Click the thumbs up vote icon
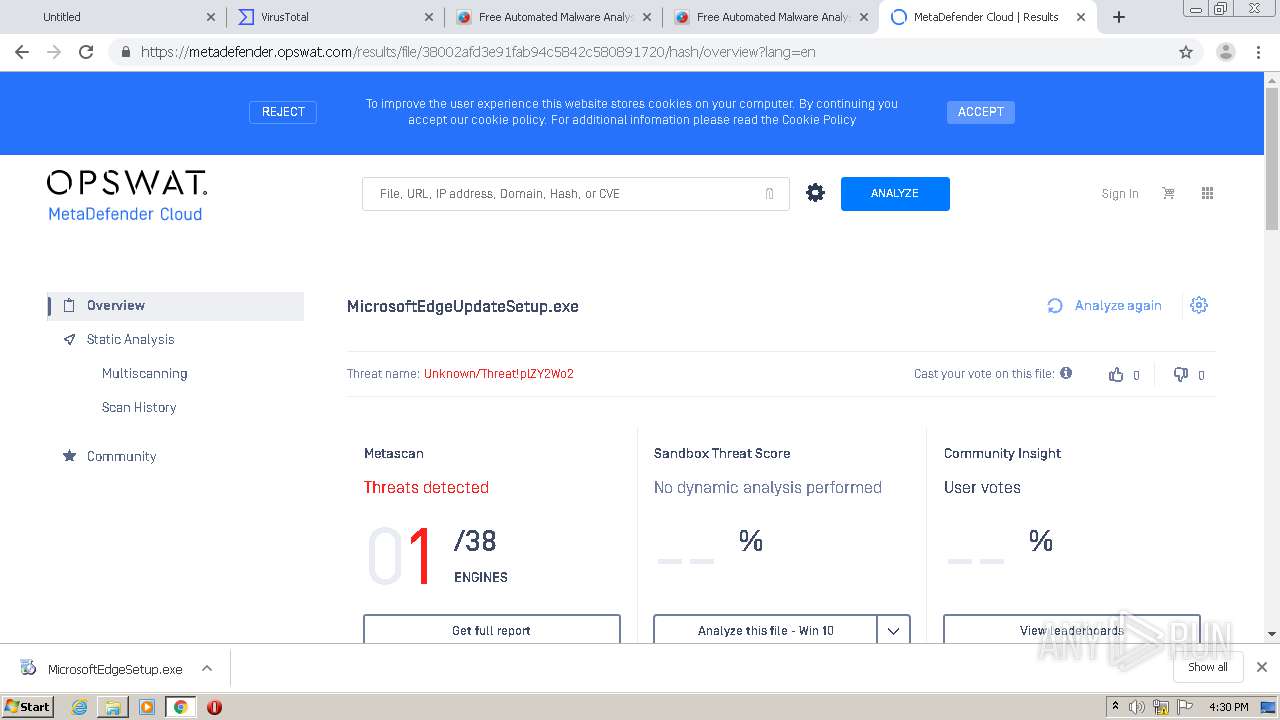The height and width of the screenshot is (720, 1280). pyautogui.click(x=1116, y=374)
